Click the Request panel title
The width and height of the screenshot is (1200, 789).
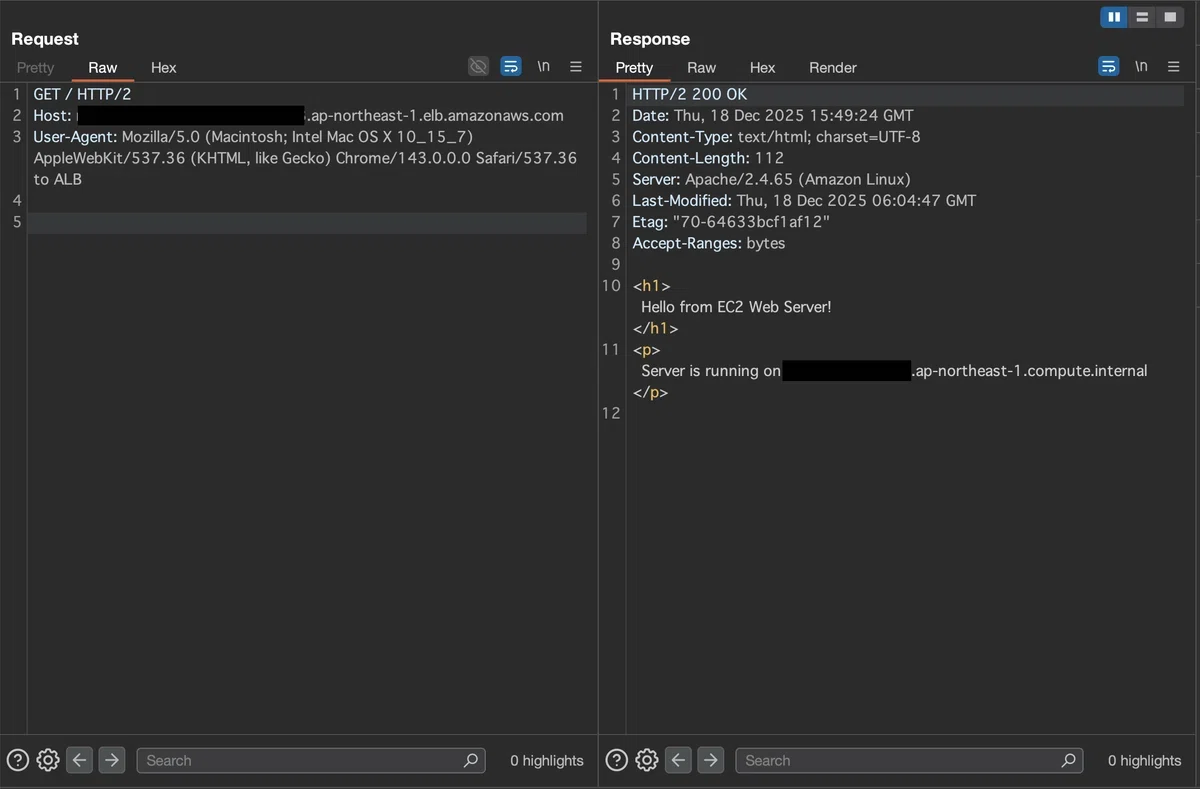[45, 39]
